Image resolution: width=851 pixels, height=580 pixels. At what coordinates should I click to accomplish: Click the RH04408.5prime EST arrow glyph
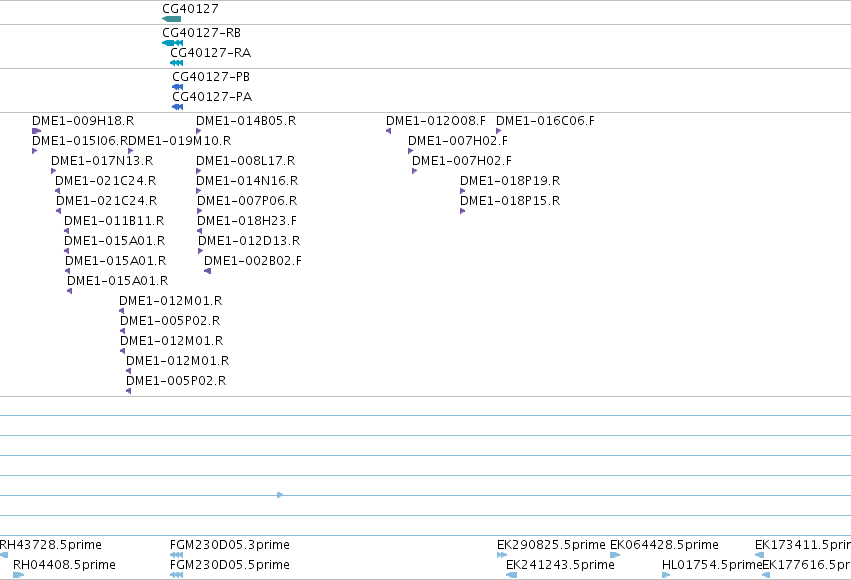[18, 575]
